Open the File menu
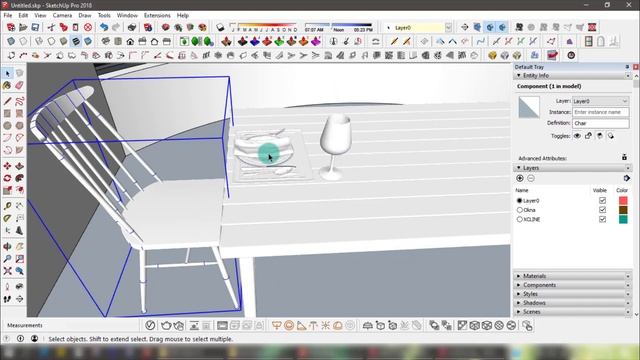The width and height of the screenshot is (640, 360). pyautogui.click(x=8, y=15)
